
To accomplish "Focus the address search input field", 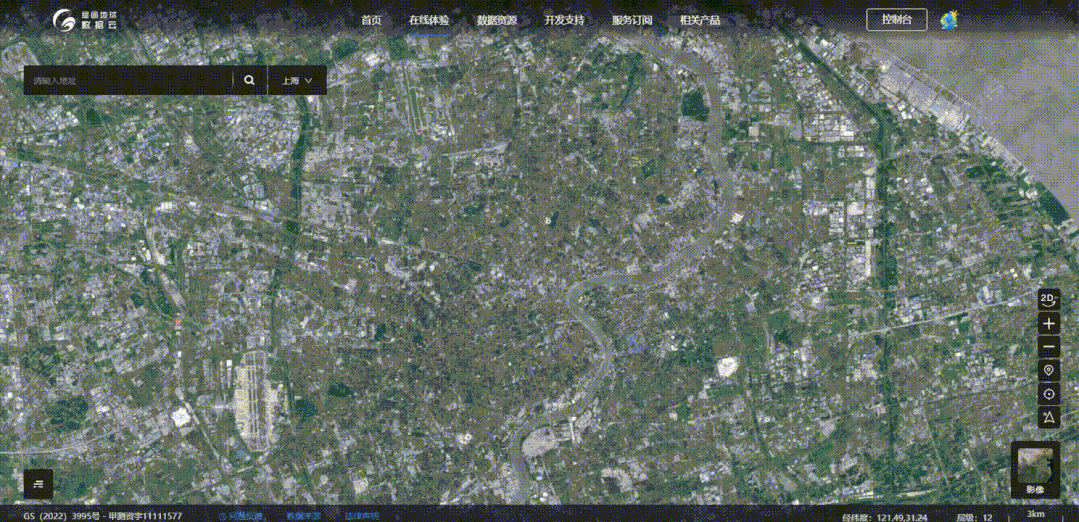I will click(128, 80).
